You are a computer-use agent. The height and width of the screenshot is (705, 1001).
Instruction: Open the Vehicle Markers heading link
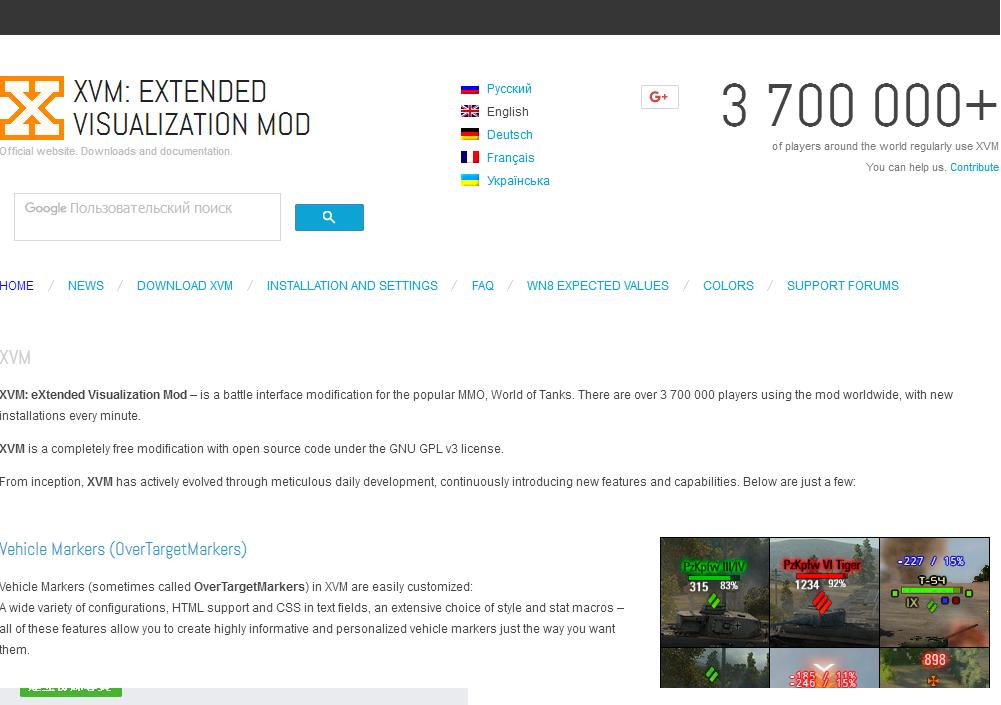coord(123,549)
